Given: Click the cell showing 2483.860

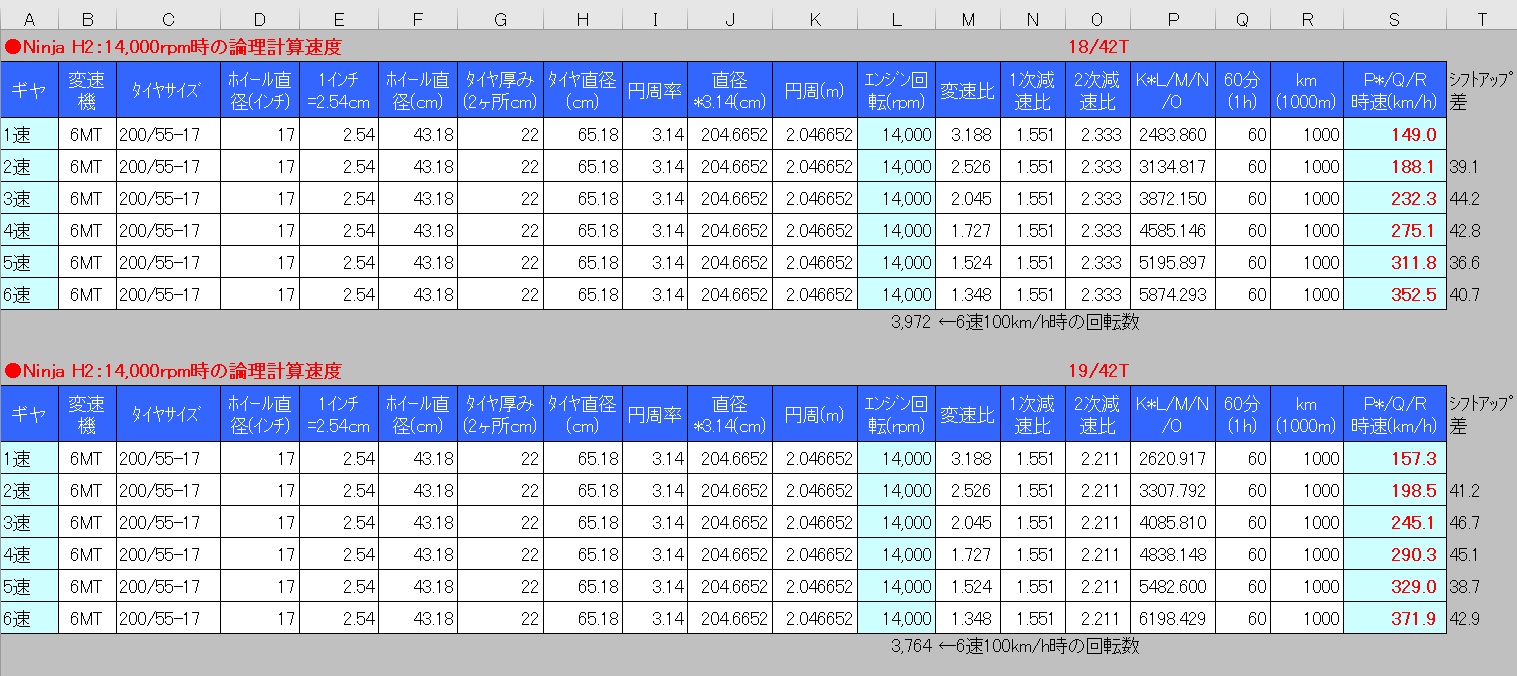Looking at the screenshot, I should [1172, 134].
